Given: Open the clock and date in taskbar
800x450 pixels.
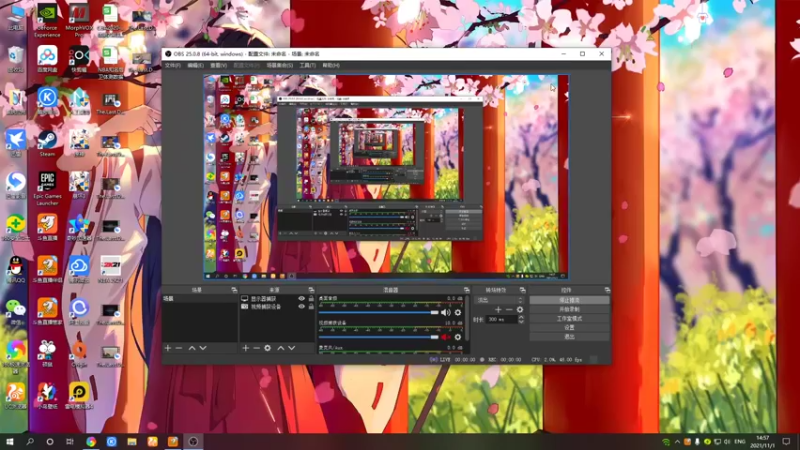Looking at the screenshot, I should [762, 442].
